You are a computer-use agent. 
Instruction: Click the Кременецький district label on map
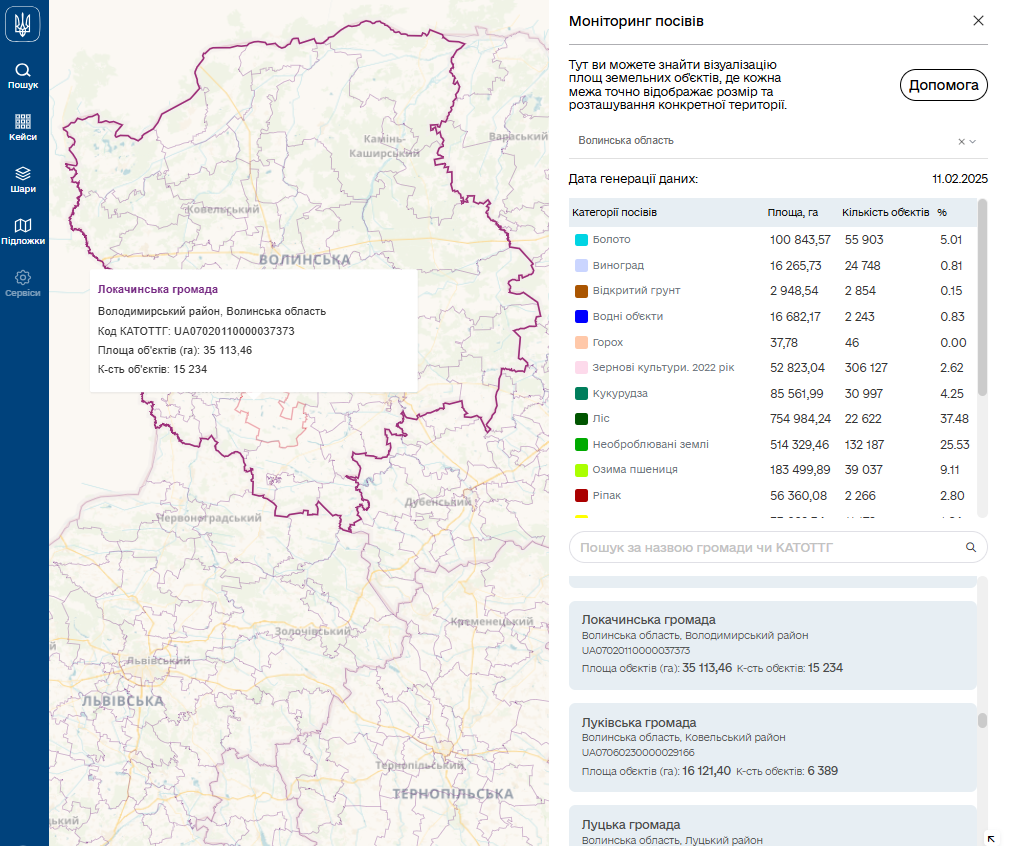pos(492,621)
